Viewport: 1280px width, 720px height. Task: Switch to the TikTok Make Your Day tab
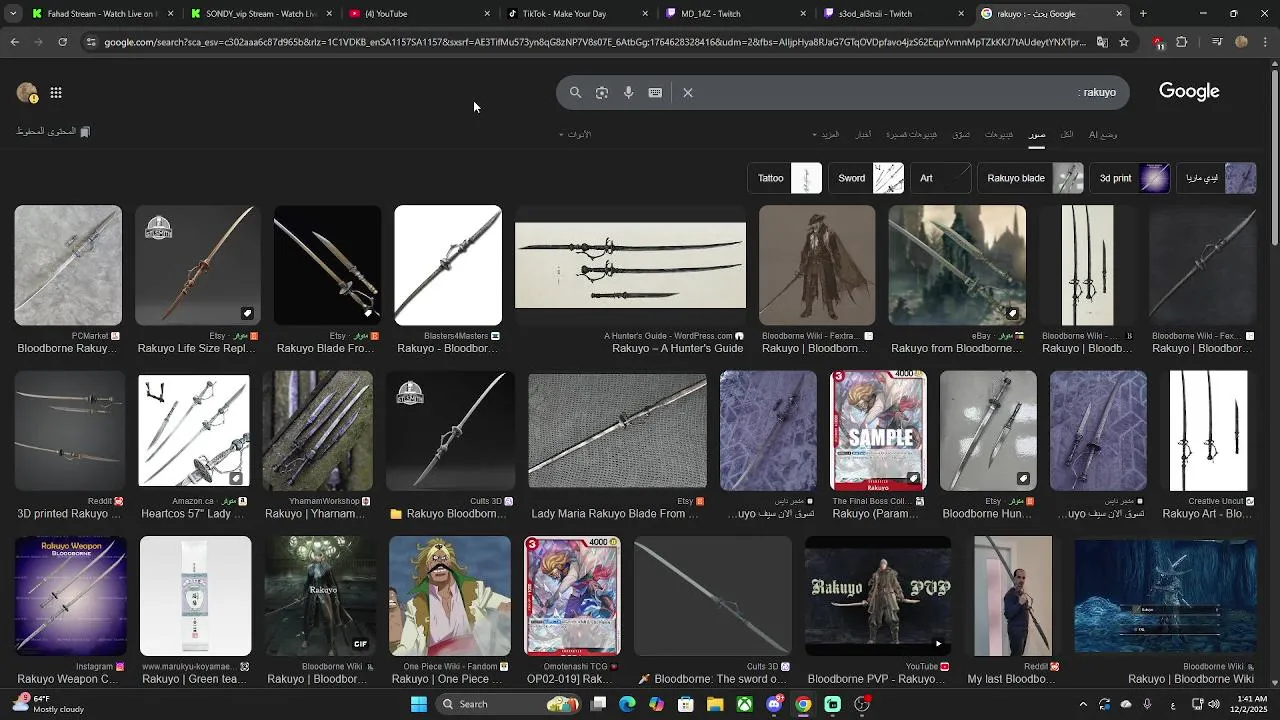pos(579,14)
